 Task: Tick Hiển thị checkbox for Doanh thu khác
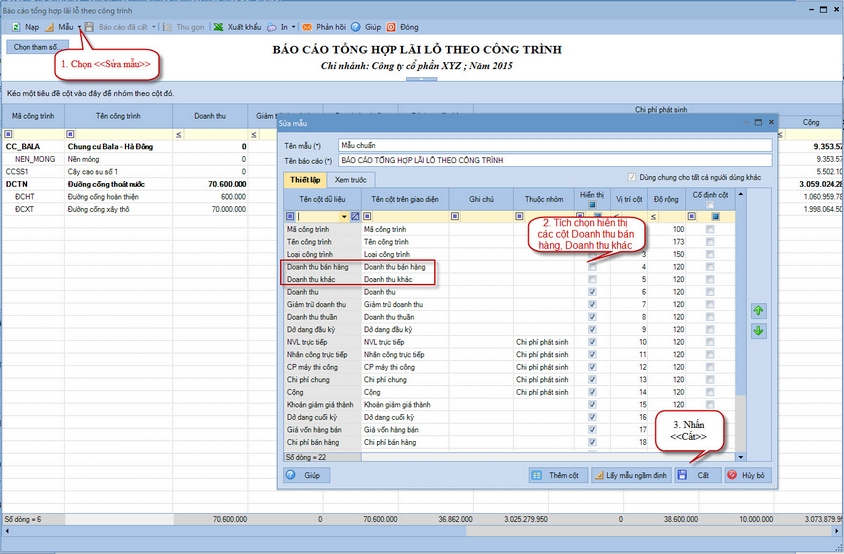coord(592,279)
